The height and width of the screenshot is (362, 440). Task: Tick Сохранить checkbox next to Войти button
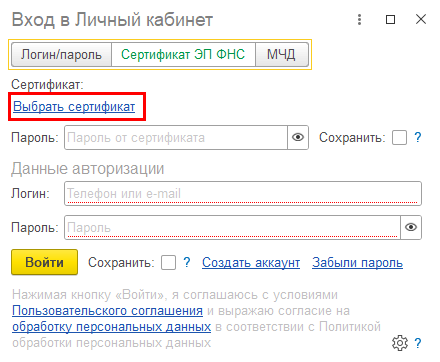(168, 263)
